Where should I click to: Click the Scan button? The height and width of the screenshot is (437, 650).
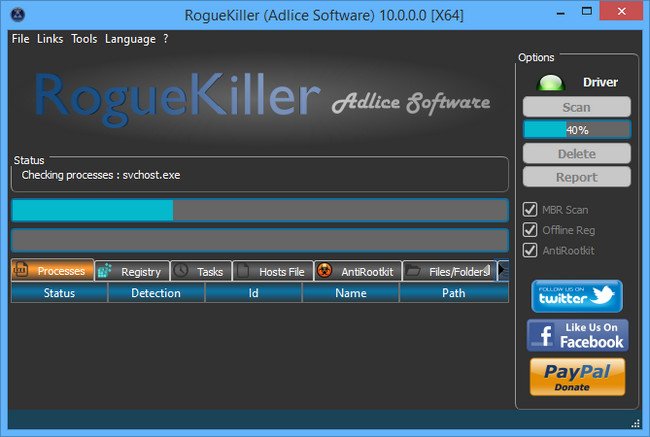pyautogui.click(x=577, y=107)
